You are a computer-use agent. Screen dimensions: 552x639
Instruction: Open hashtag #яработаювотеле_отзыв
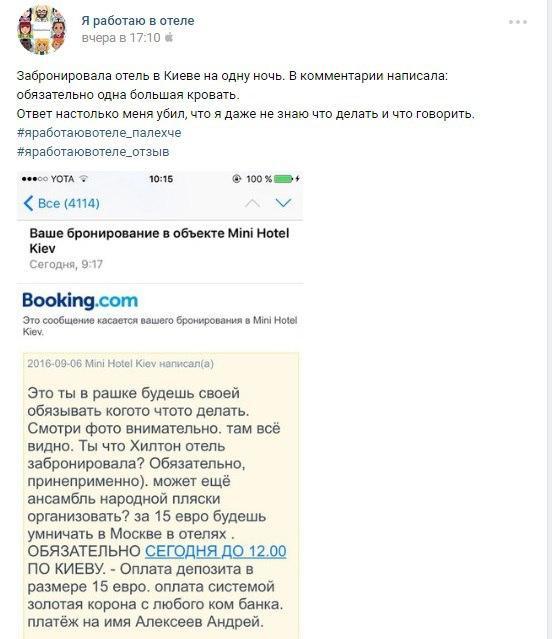[93, 152]
